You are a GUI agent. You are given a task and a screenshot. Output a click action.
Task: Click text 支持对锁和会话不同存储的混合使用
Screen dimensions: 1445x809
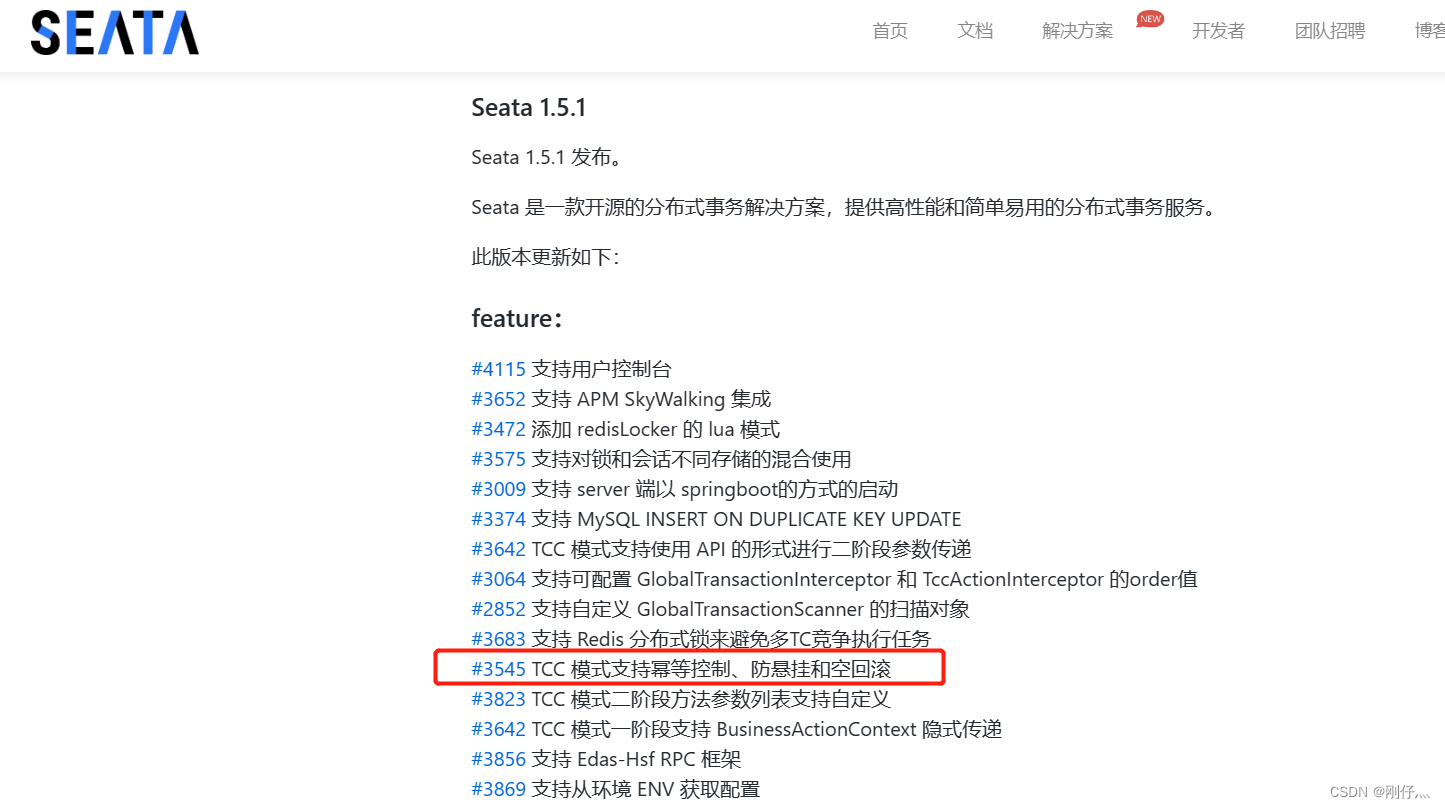point(691,459)
